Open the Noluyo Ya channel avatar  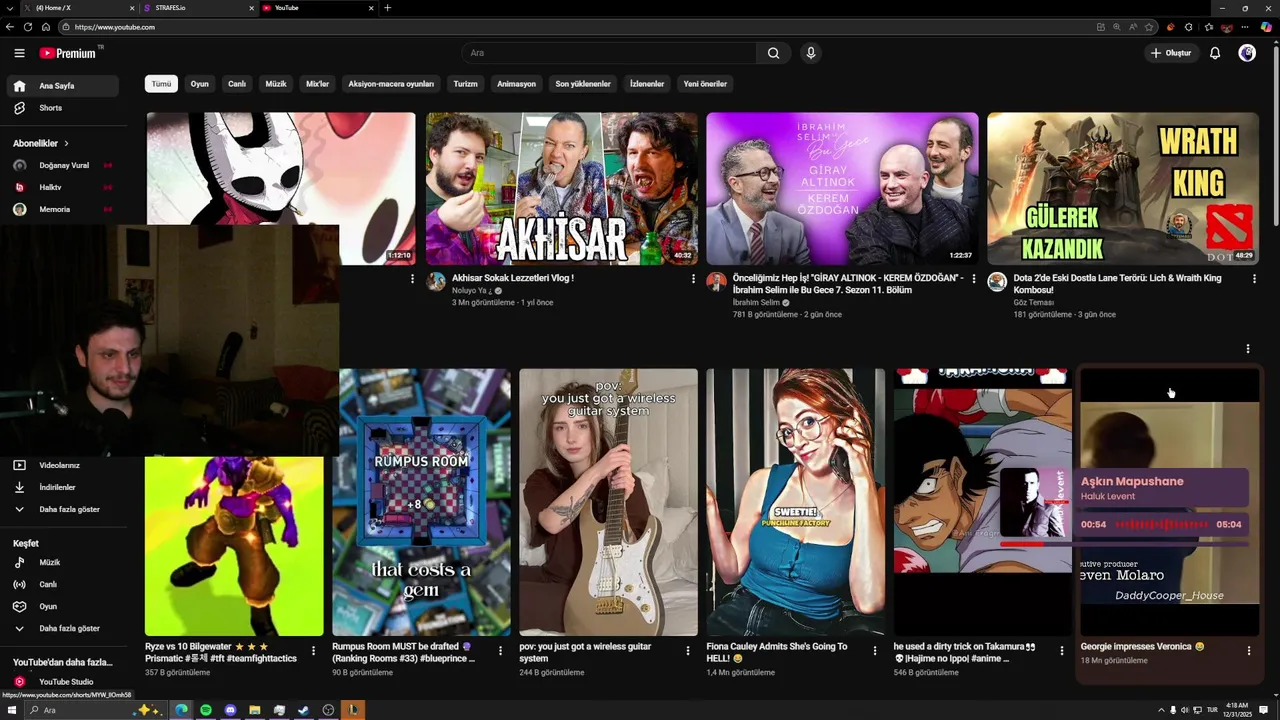pyautogui.click(x=436, y=282)
